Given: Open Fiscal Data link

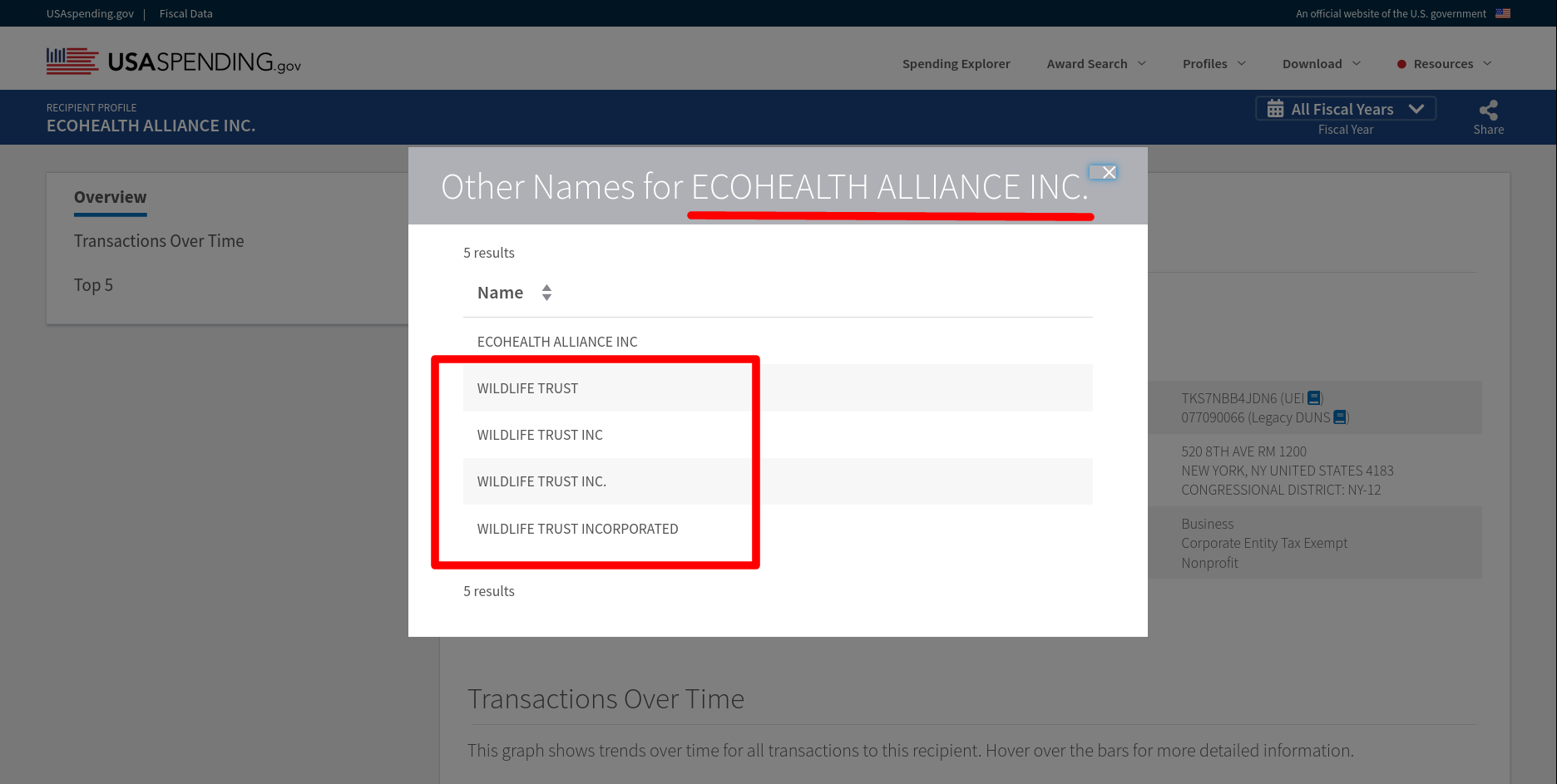Looking at the screenshot, I should click(x=186, y=13).
